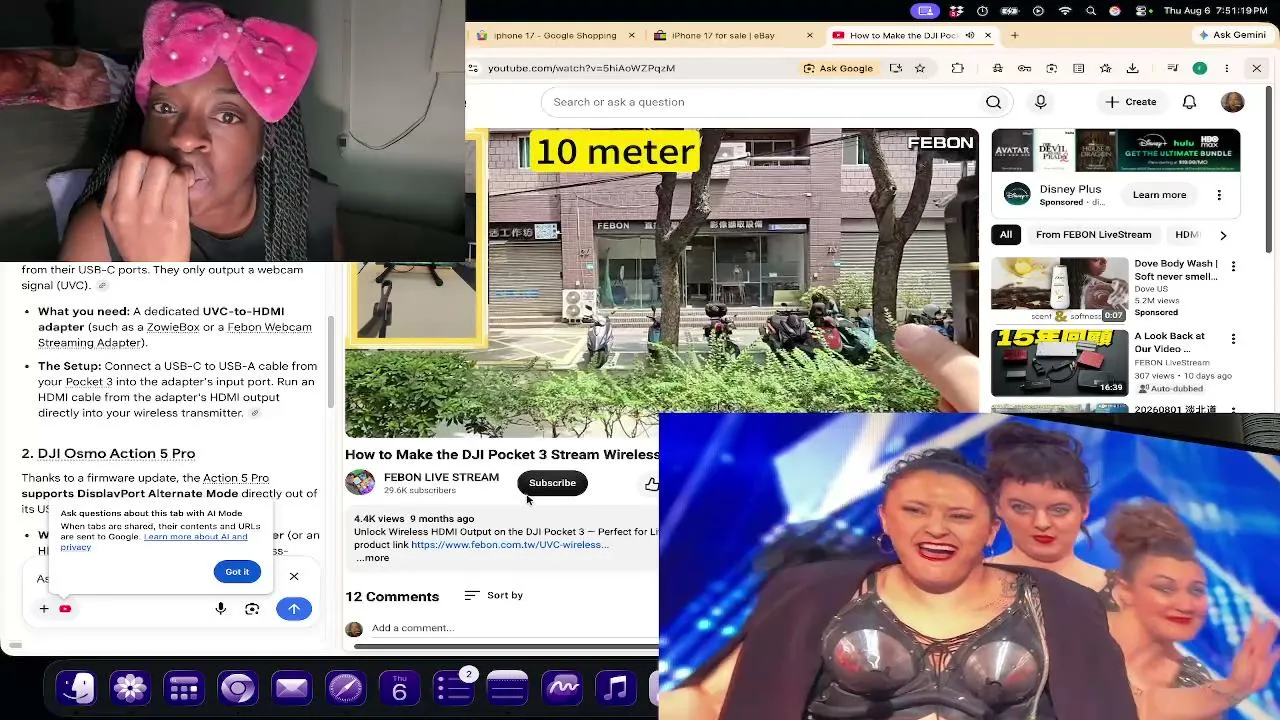Open options for A Look Back video

[1233, 339]
